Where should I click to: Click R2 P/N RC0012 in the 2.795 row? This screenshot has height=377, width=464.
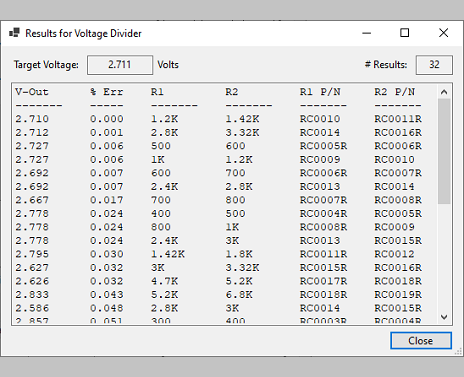click(395, 254)
